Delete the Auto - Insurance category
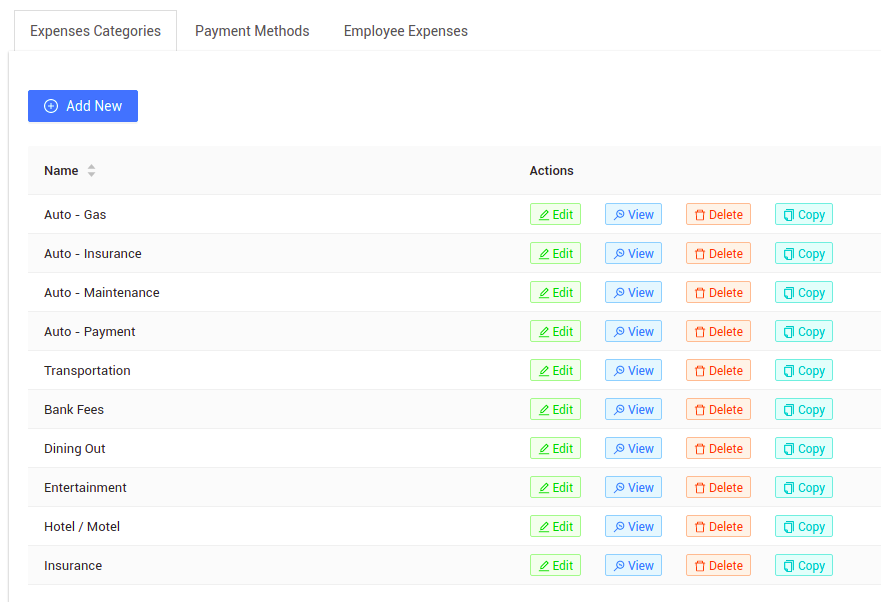Viewport: 881px width, 602px height. point(718,254)
